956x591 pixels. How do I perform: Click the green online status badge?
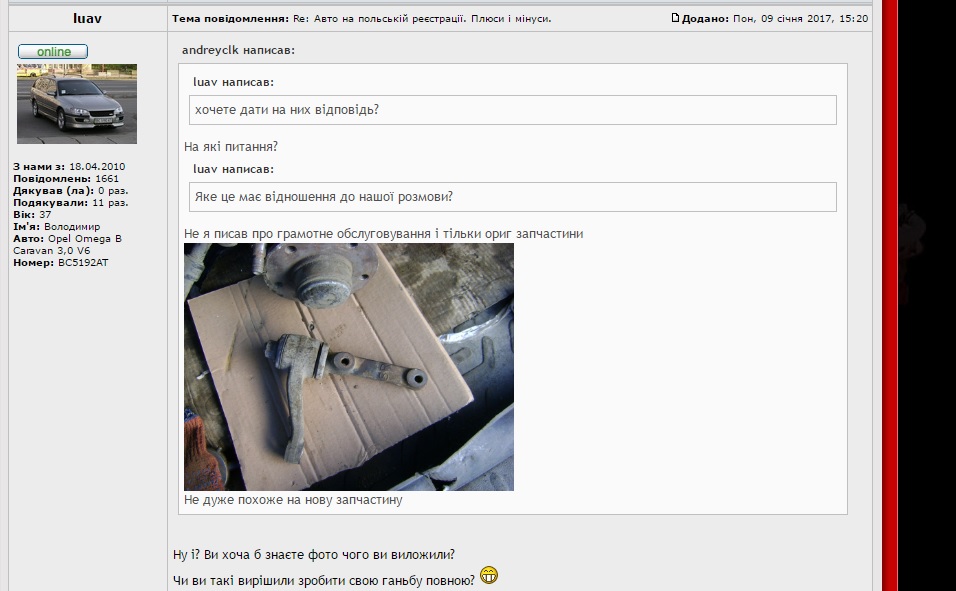[53, 52]
